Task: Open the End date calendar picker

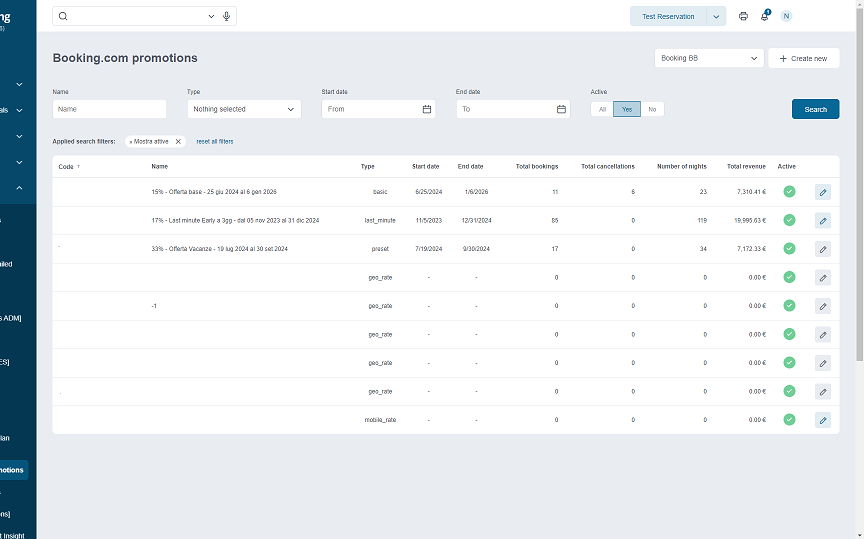Action: pyautogui.click(x=561, y=109)
